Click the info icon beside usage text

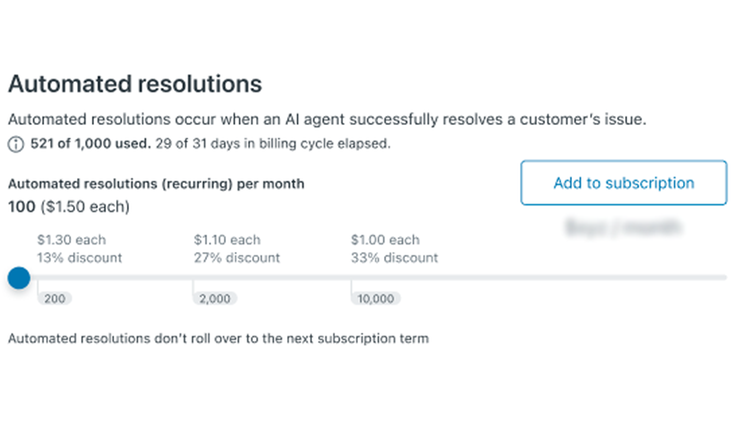point(16,144)
